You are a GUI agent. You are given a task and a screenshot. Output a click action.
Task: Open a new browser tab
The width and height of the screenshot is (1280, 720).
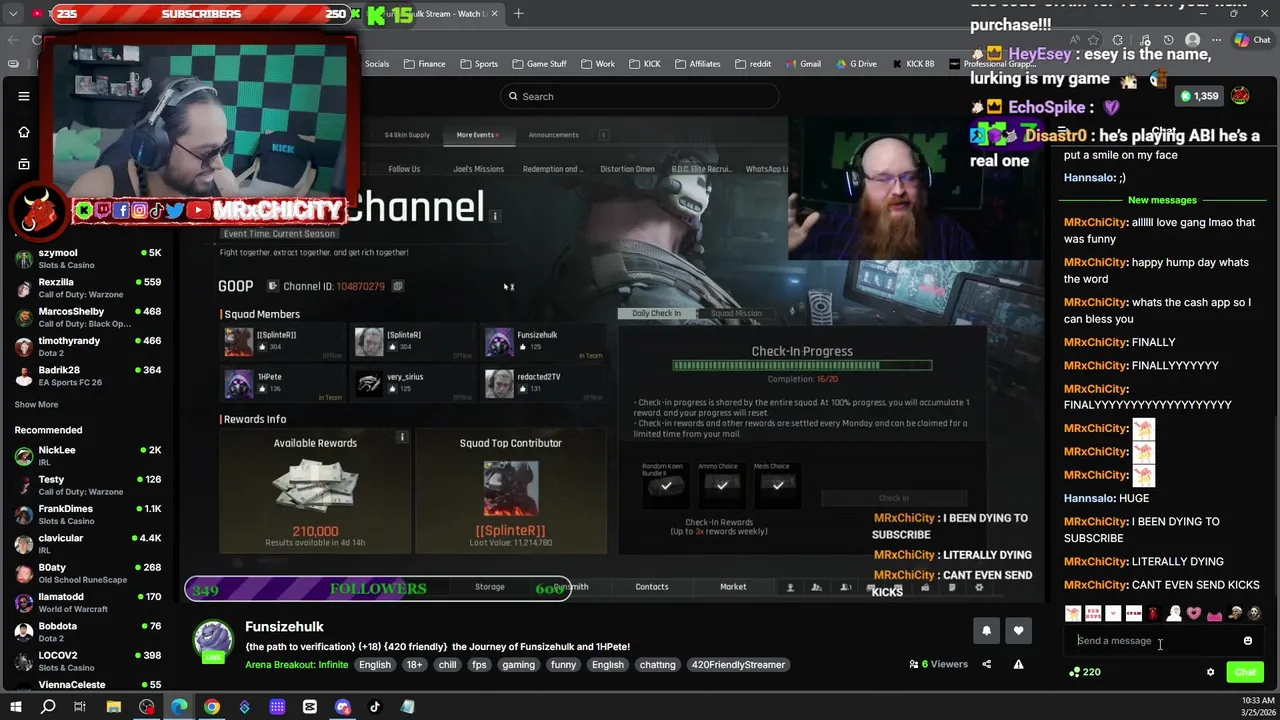(518, 14)
